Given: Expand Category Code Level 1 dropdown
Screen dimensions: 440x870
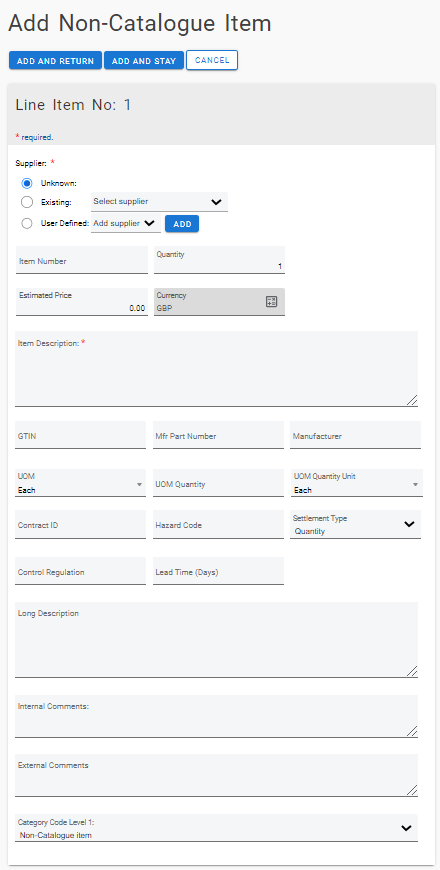Looking at the screenshot, I should [216, 828].
